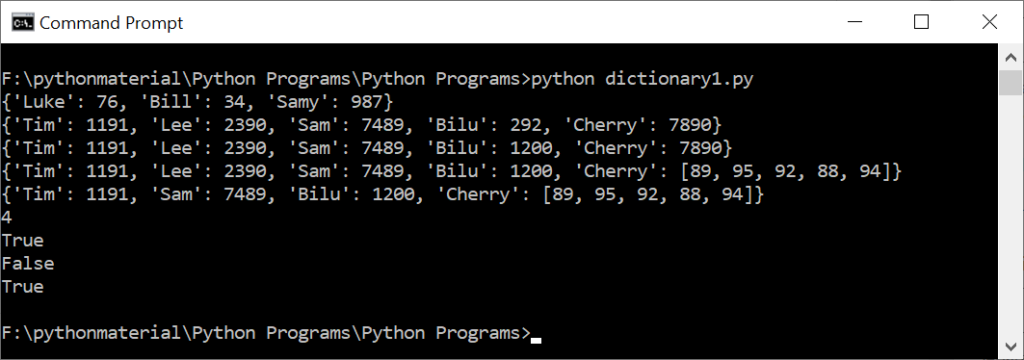Click the line containing 'Luke': 76
1024x360 pixels.
198,103
